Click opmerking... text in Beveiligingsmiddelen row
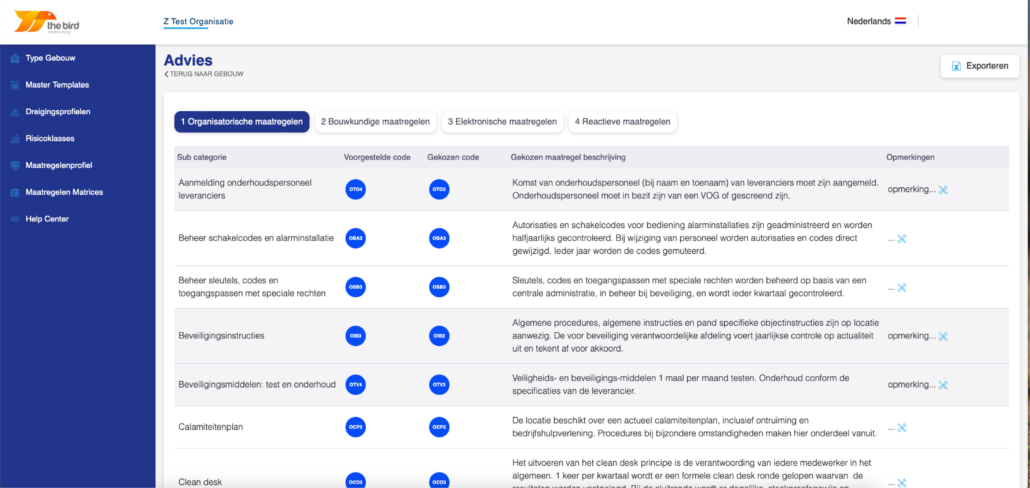Viewport: 1030px width, 488px height. pos(912,385)
